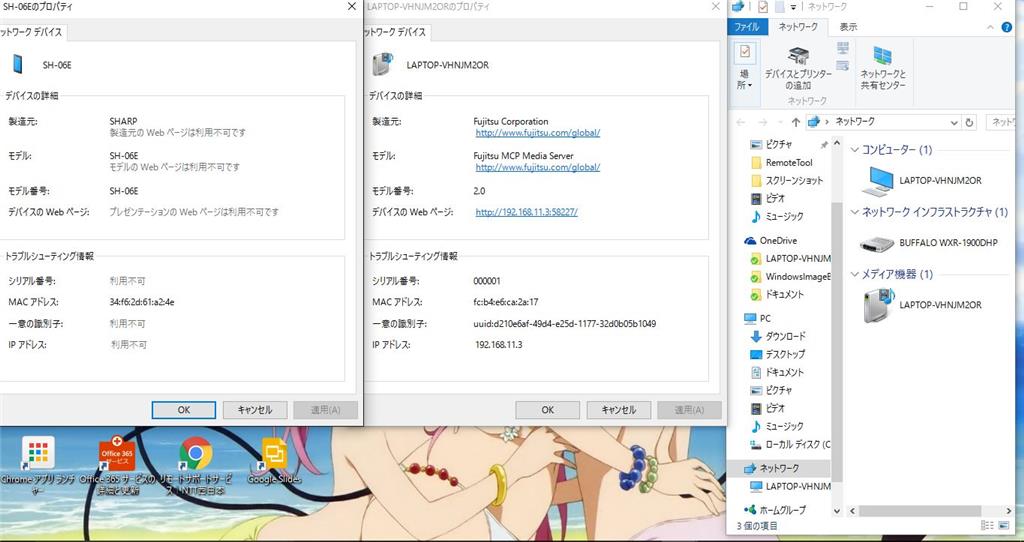Switch to details view in the status bar

click(x=987, y=526)
